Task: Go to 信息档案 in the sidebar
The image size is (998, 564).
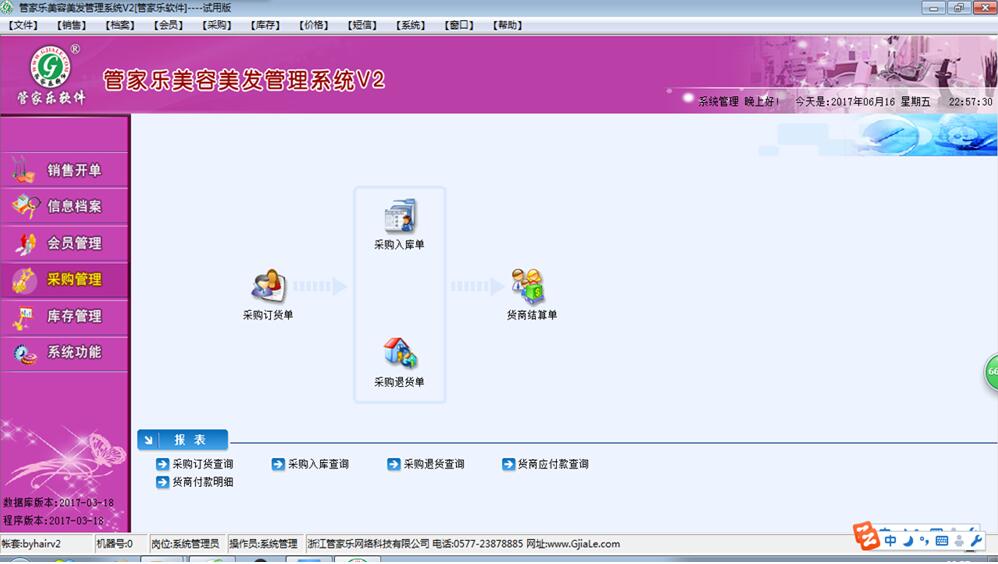Action: click(x=64, y=206)
